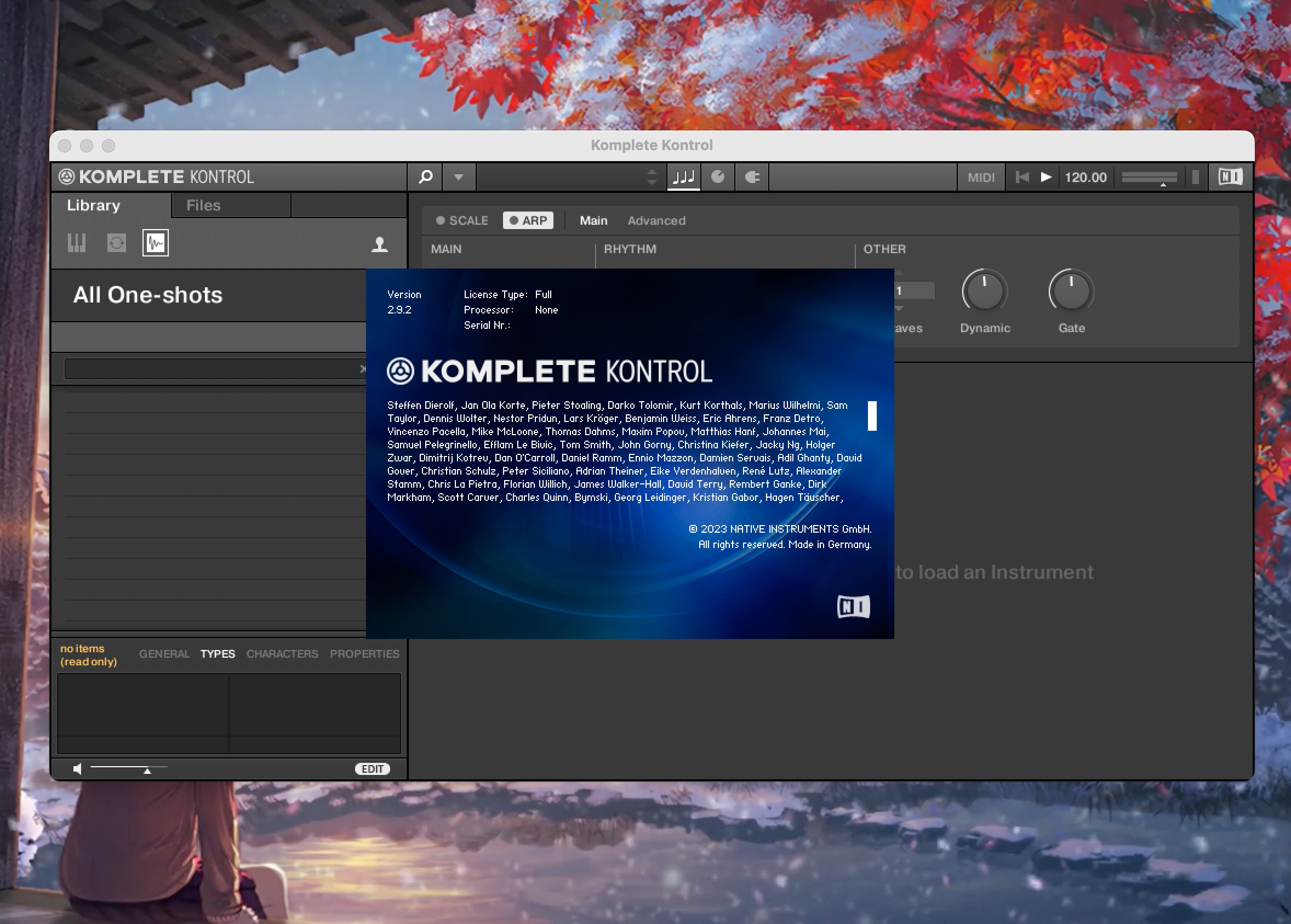Screen dimensions: 1291x924
Task: Click the mute/volume icon at bottom left
Action: click(76, 769)
